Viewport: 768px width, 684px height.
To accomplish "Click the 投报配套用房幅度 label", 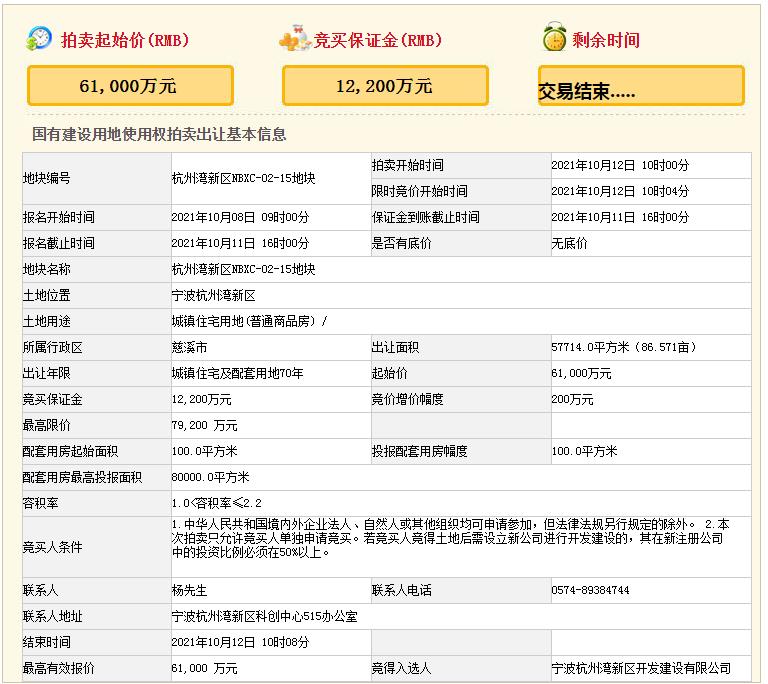I will tap(419, 451).
